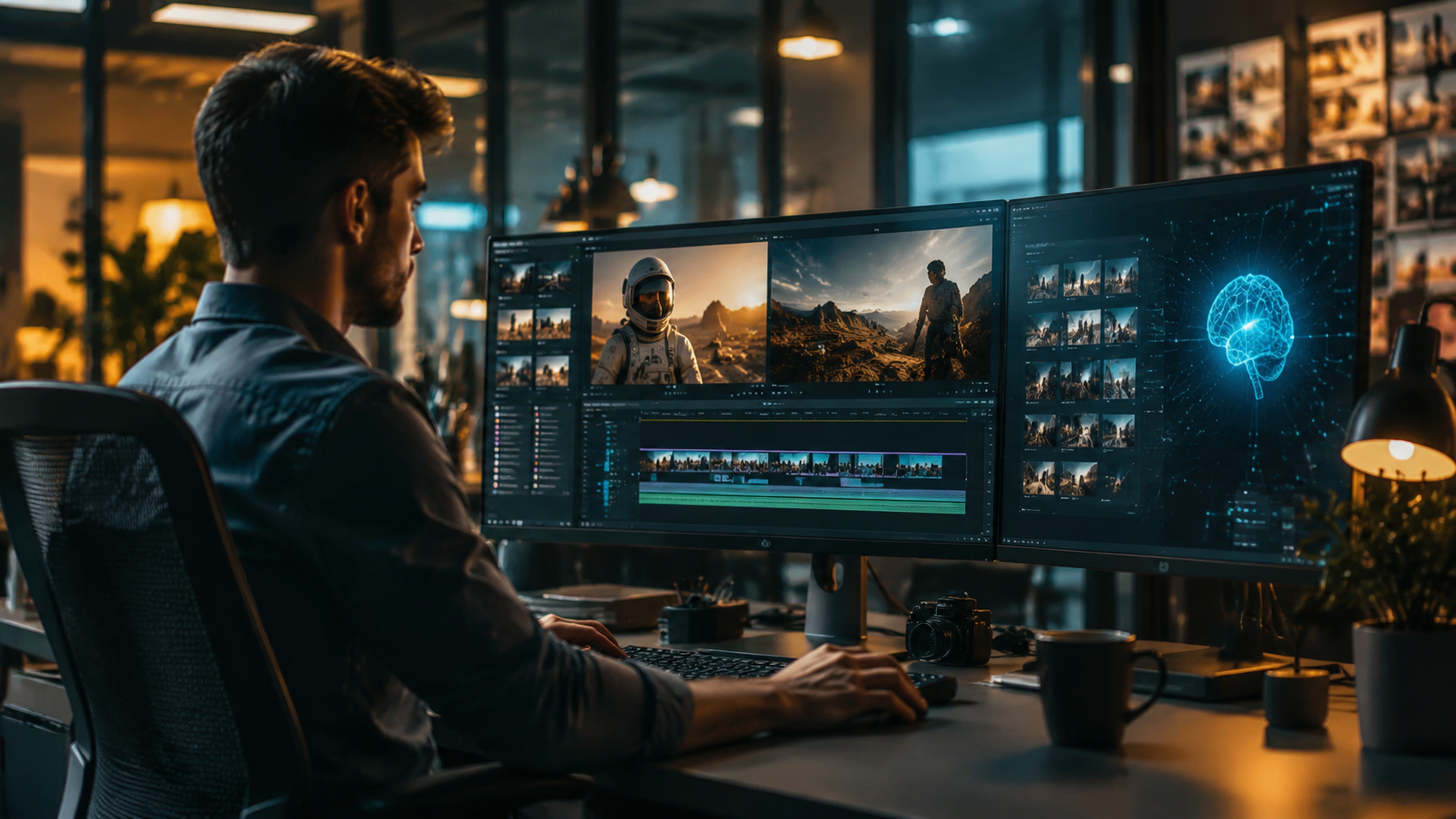Open first-row right thumbnail in left monitor media bin
This screenshot has height=819, width=1456.
coord(555,276)
